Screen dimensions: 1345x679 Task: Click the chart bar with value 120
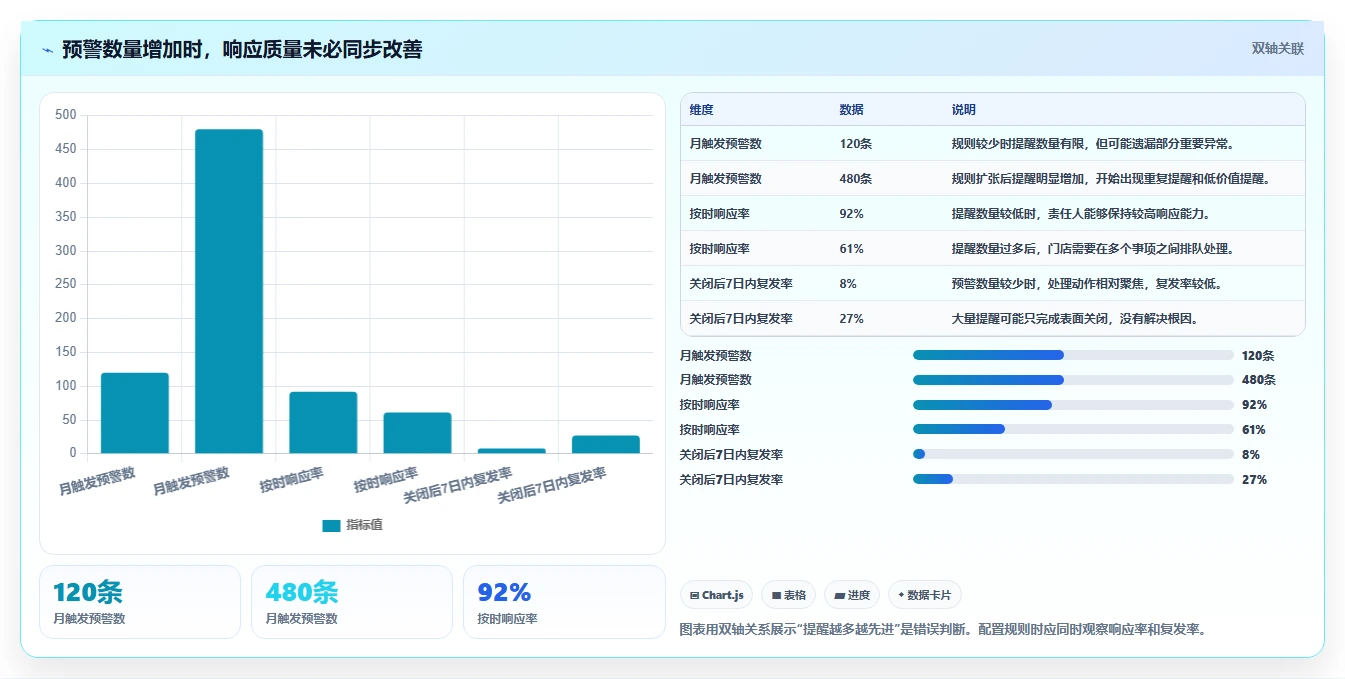(135, 413)
